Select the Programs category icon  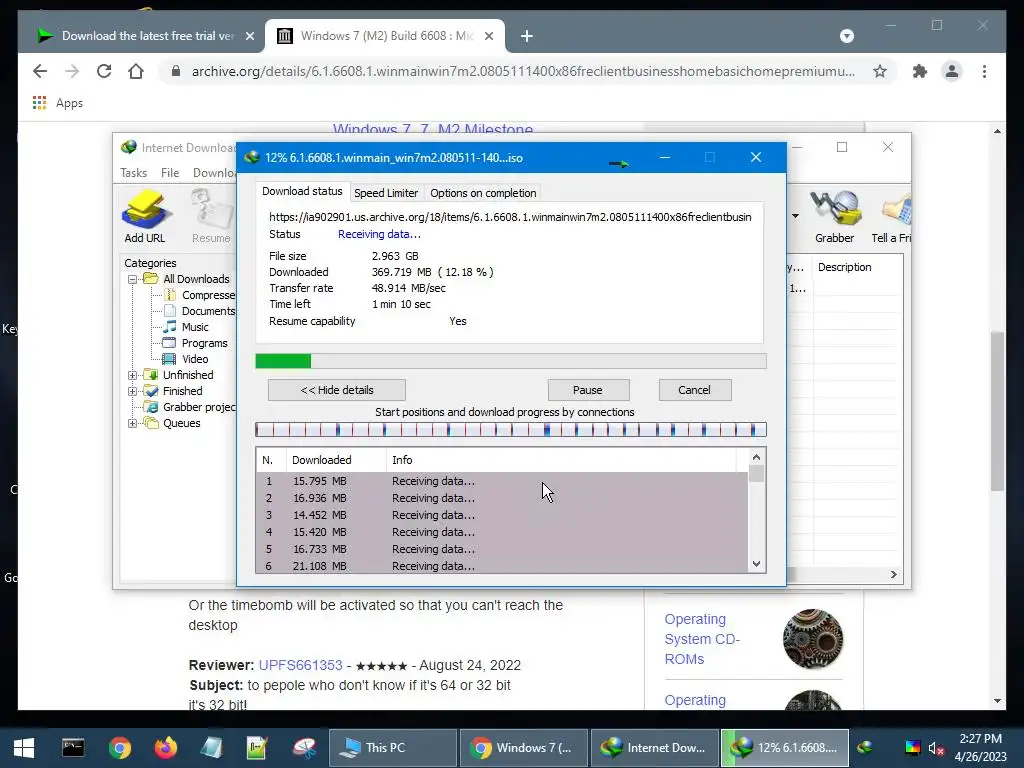pos(169,343)
